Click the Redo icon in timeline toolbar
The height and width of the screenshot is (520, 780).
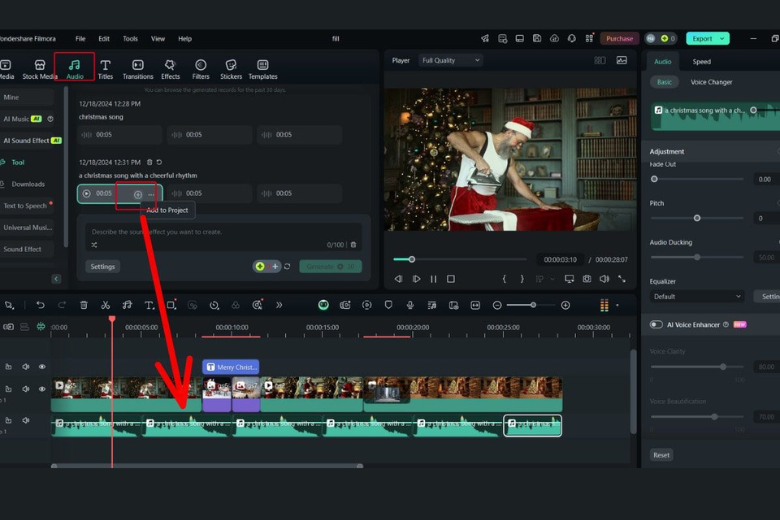pos(62,305)
